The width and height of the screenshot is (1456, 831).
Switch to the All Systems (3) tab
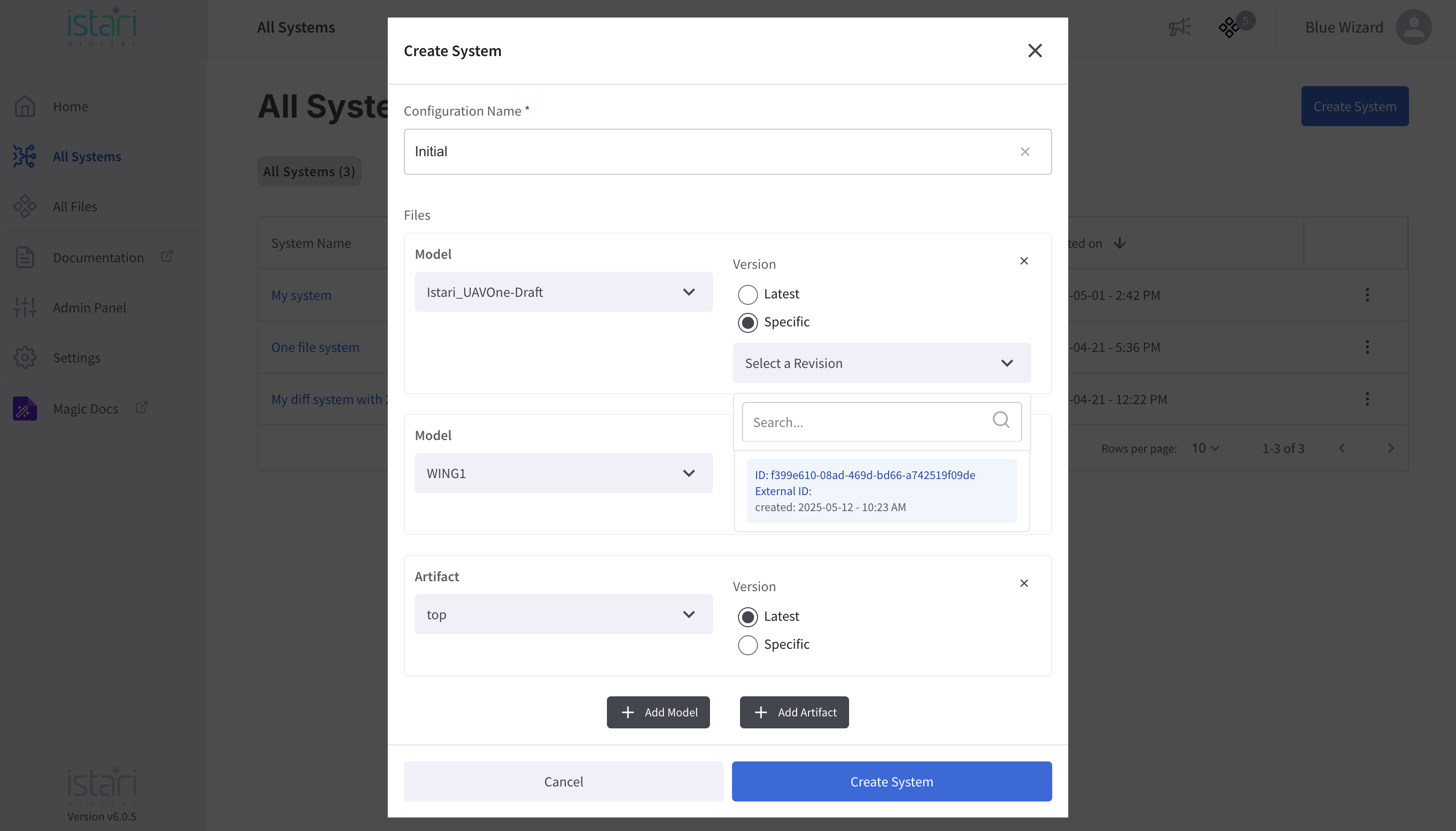pos(309,171)
